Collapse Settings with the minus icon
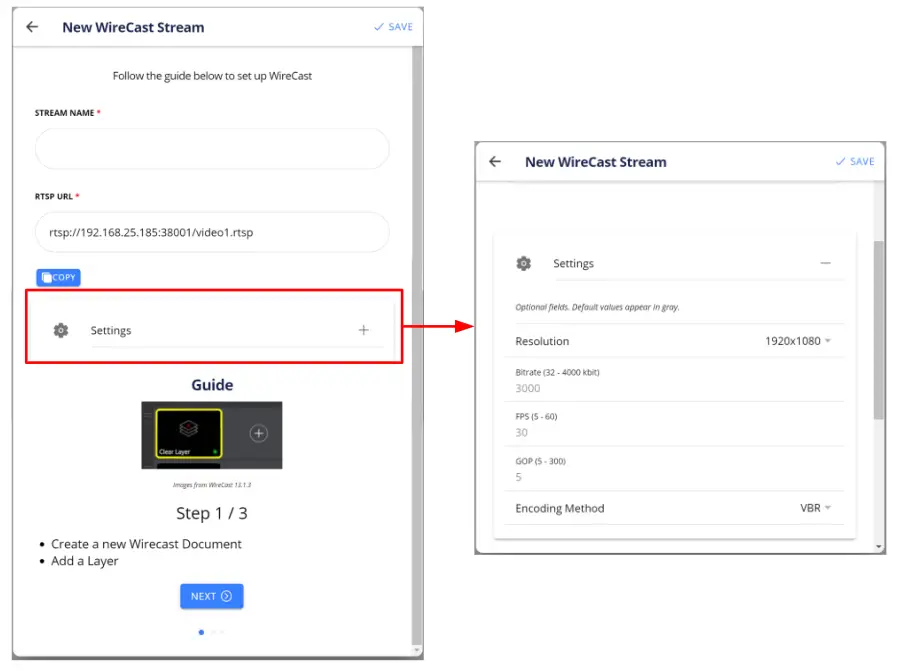Viewport: 911px width, 671px height. click(x=825, y=263)
